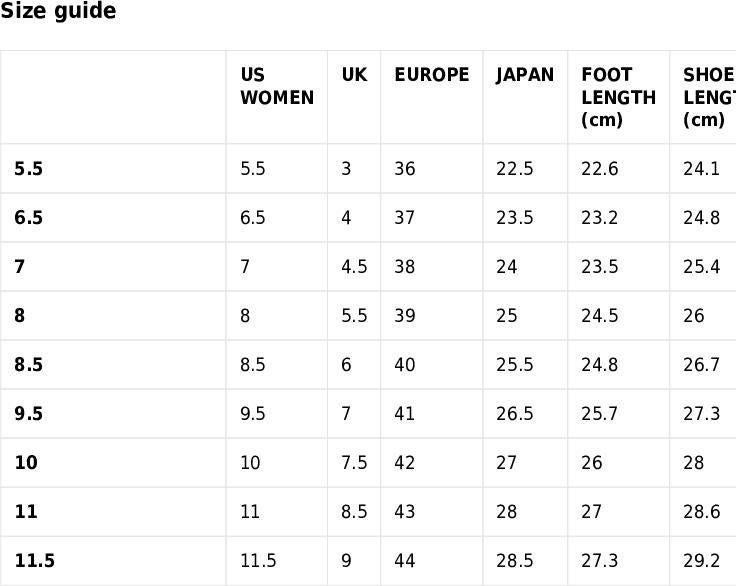The width and height of the screenshot is (736, 586).
Task: Select the bold 5.5 row label
Action: (x=29, y=169)
